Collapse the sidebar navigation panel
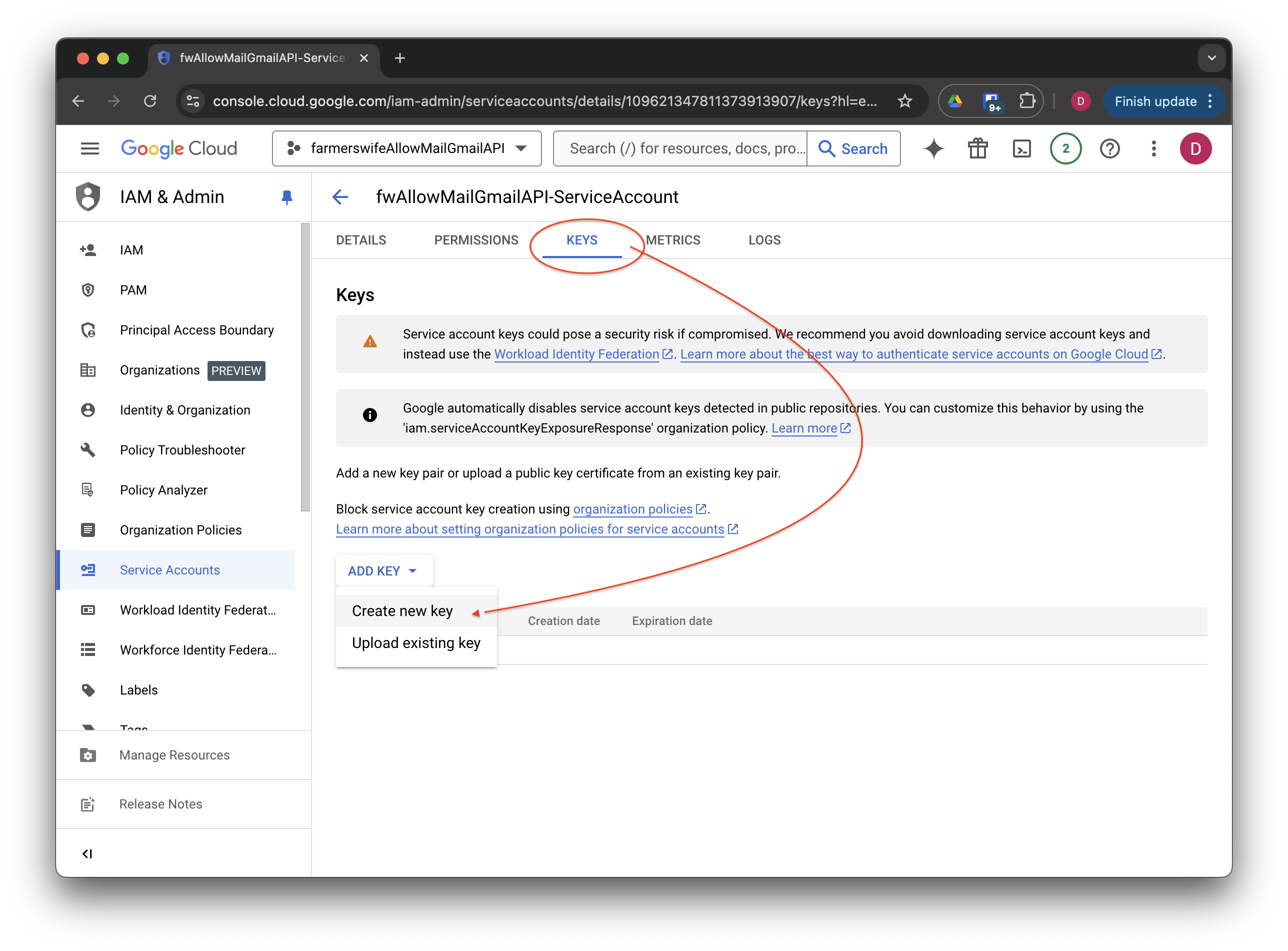This screenshot has height=951, width=1288. point(87,853)
